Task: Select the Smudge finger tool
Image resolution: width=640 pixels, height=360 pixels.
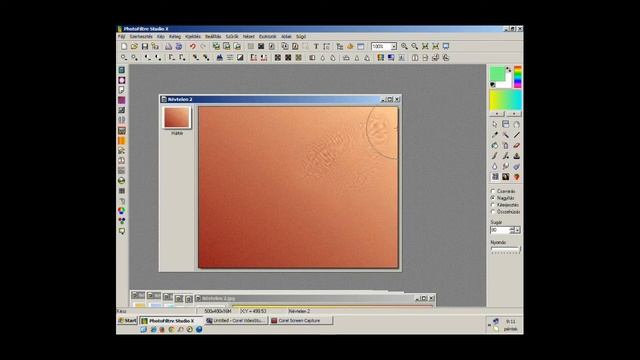Action: pos(506,167)
